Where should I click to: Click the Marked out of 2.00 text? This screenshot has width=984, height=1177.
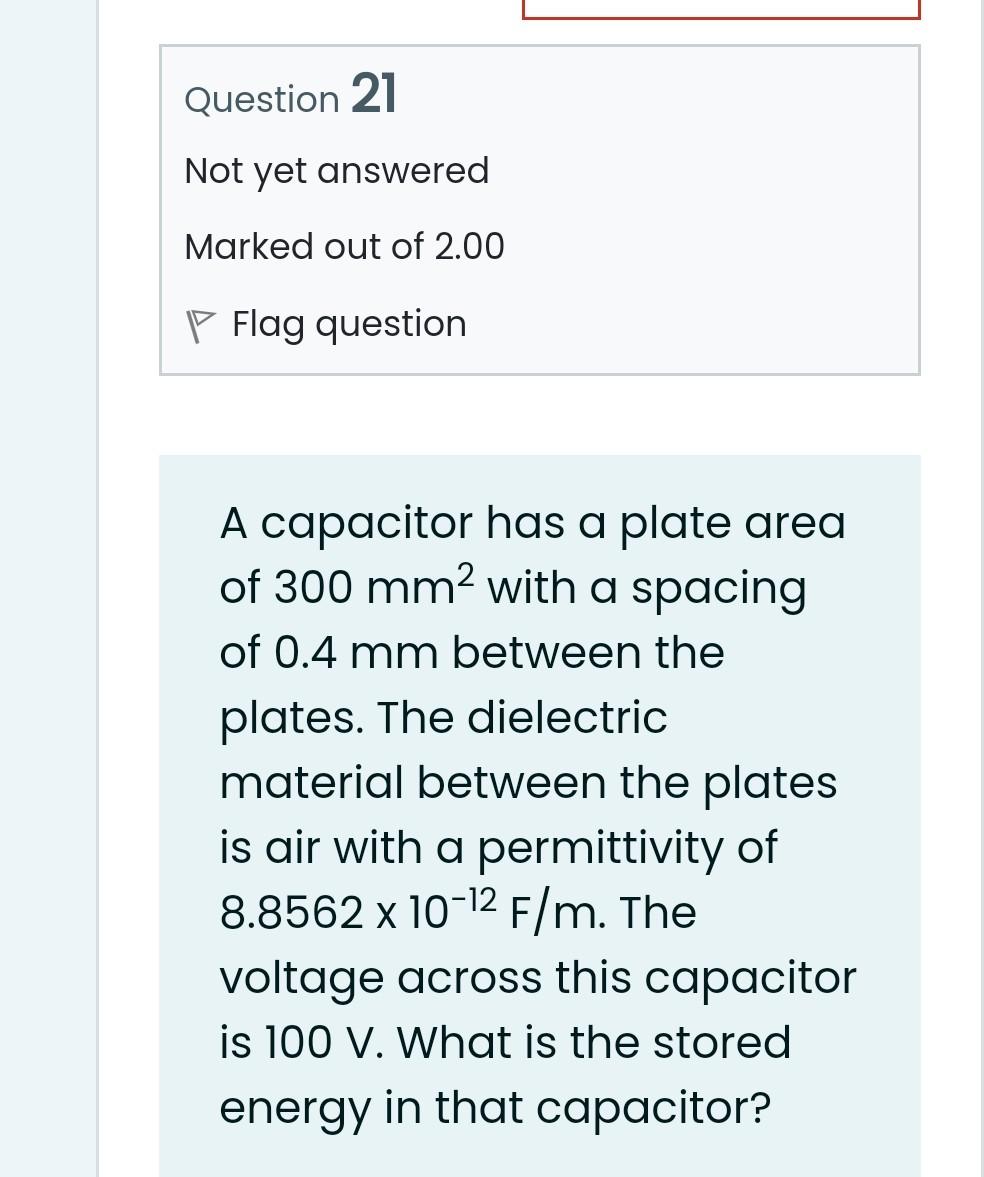(x=345, y=246)
